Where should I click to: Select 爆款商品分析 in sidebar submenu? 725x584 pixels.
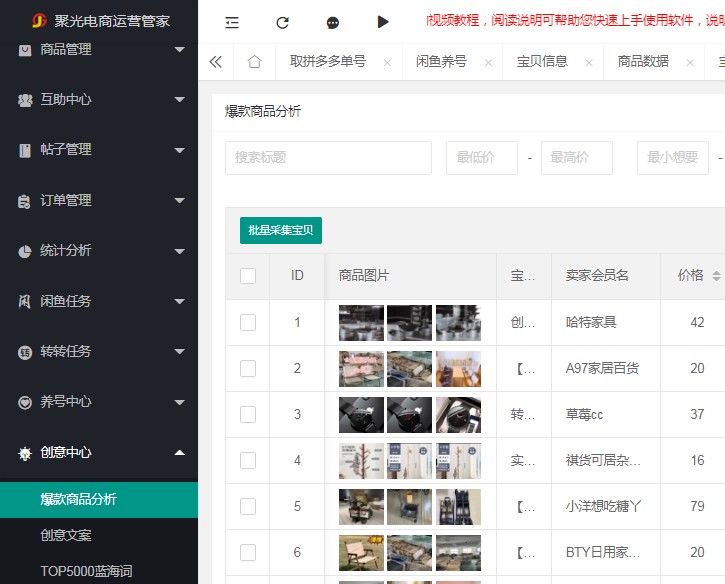[x=99, y=500]
